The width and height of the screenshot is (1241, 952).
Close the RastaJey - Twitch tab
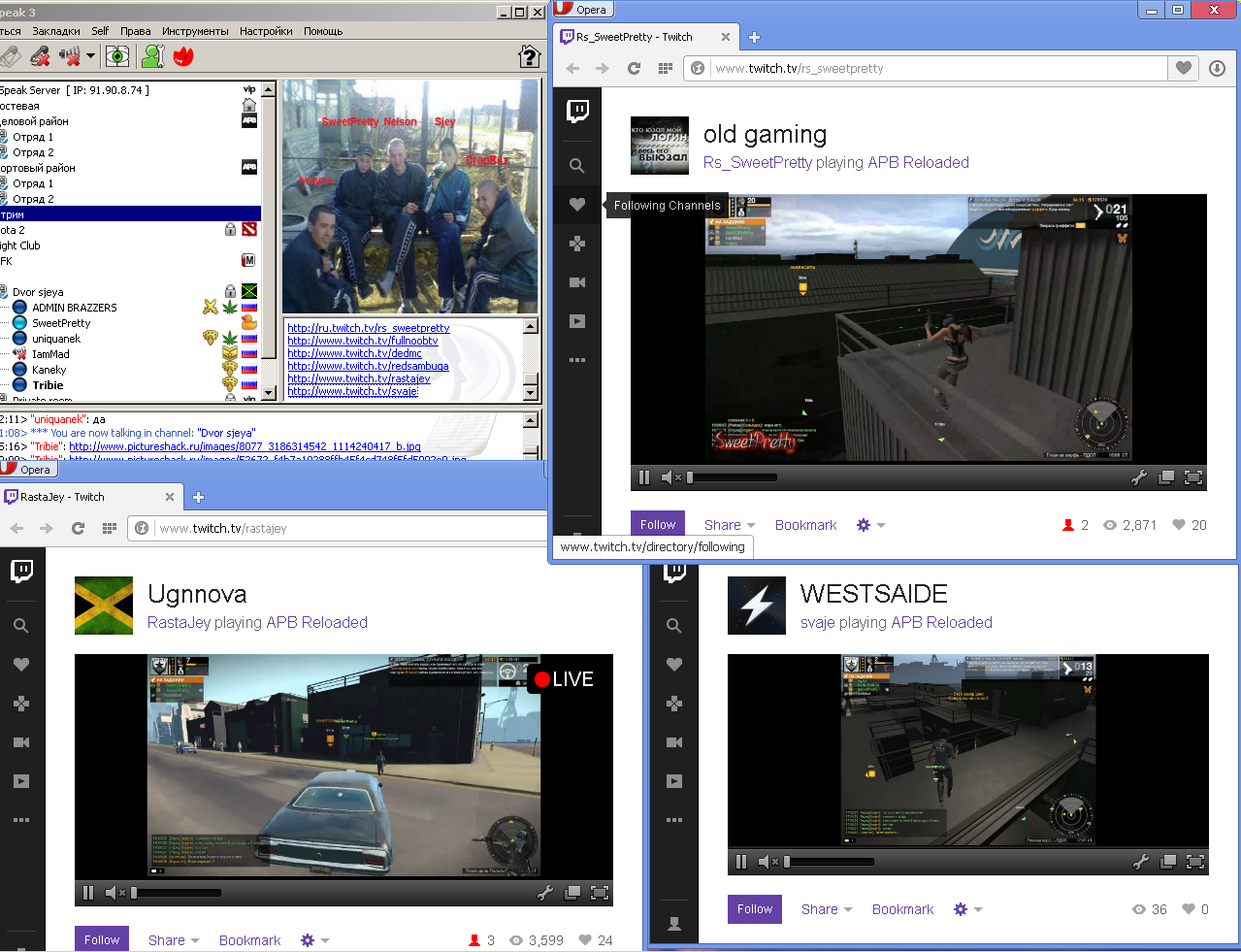click(x=170, y=497)
